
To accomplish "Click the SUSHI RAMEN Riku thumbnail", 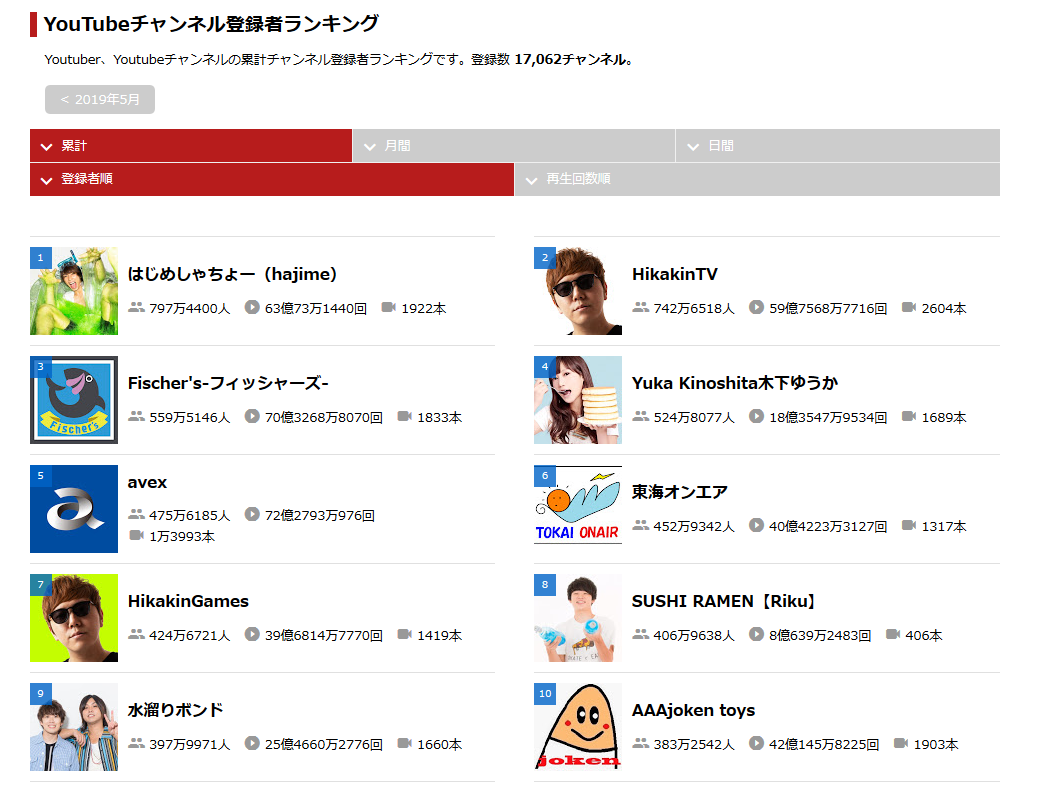I will (x=578, y=618).
